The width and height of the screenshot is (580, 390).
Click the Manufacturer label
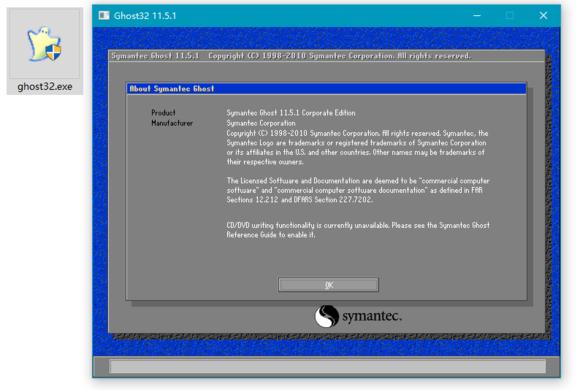(x=172, y=123)
